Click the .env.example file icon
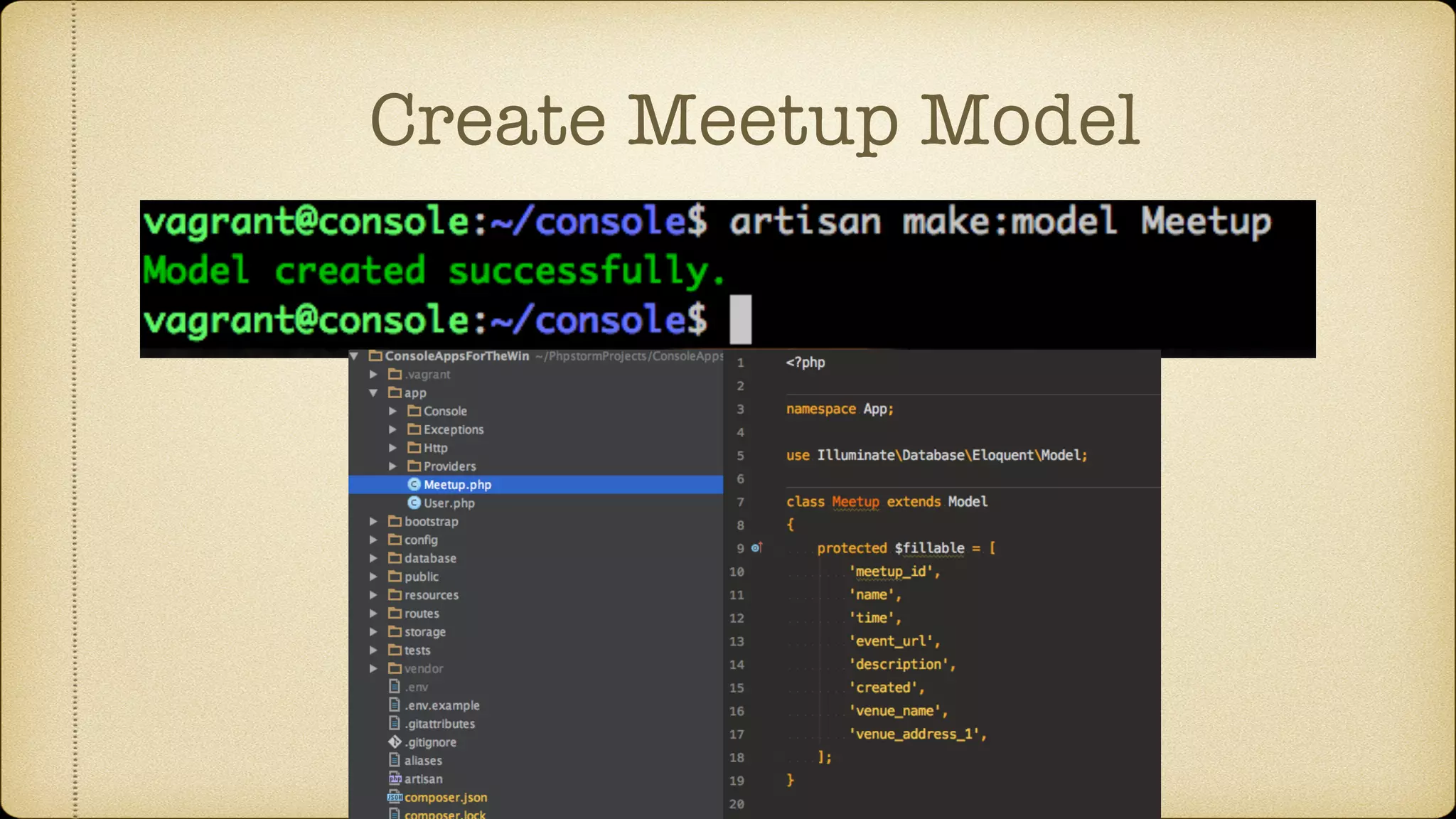Screen dimensions: 1456x819 (395, 705)
